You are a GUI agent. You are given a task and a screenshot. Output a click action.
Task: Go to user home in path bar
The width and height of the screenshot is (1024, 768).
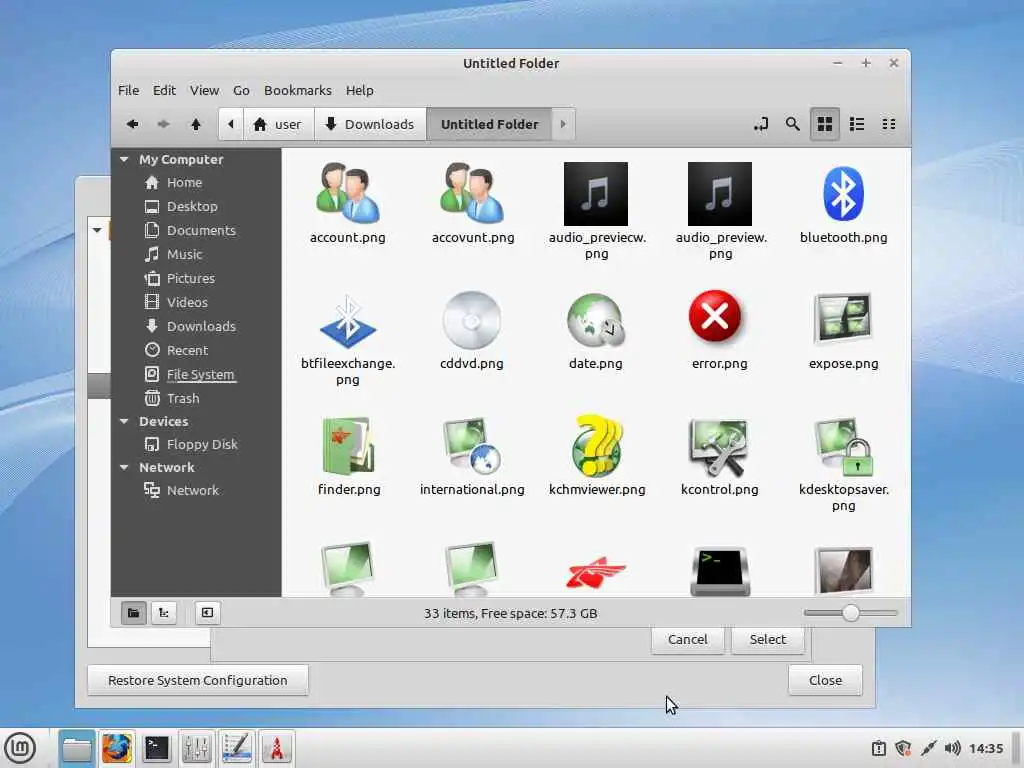[279, 124]
